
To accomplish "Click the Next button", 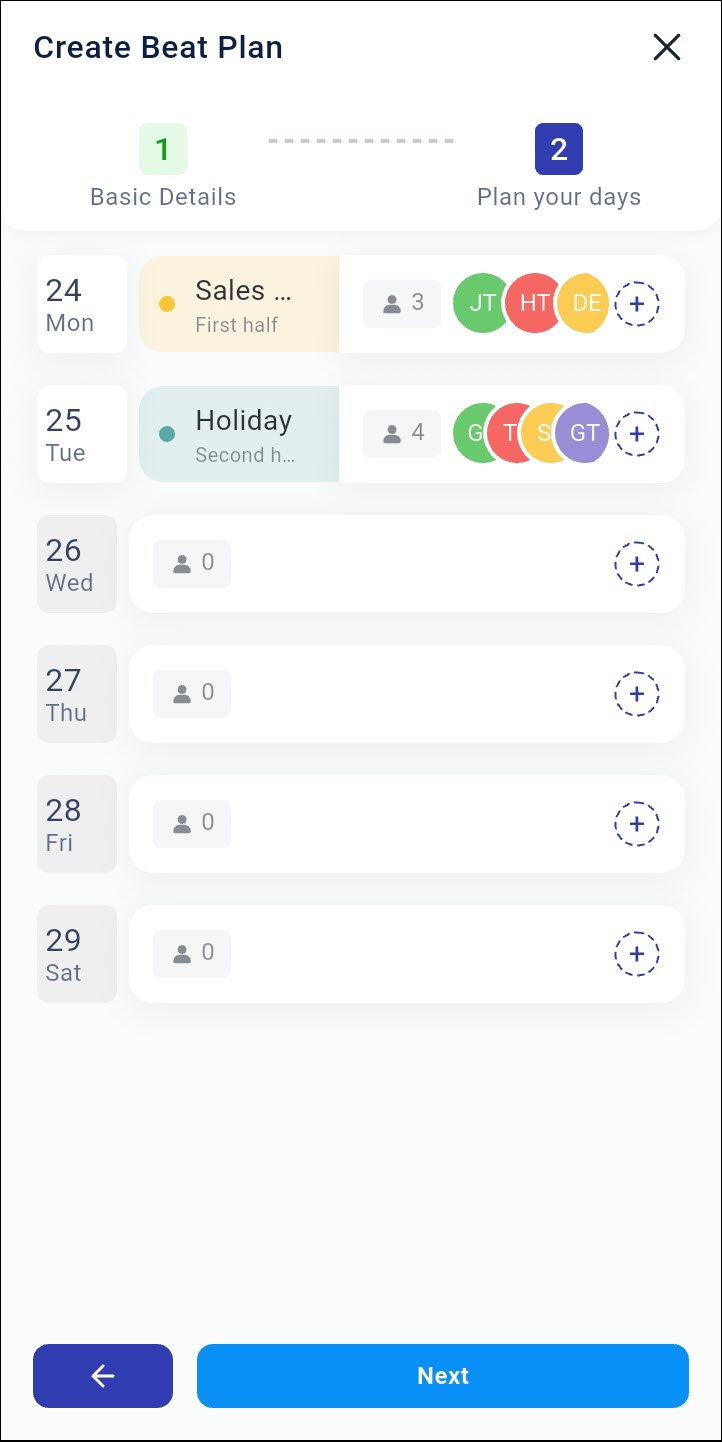I will pos(443,1376).
